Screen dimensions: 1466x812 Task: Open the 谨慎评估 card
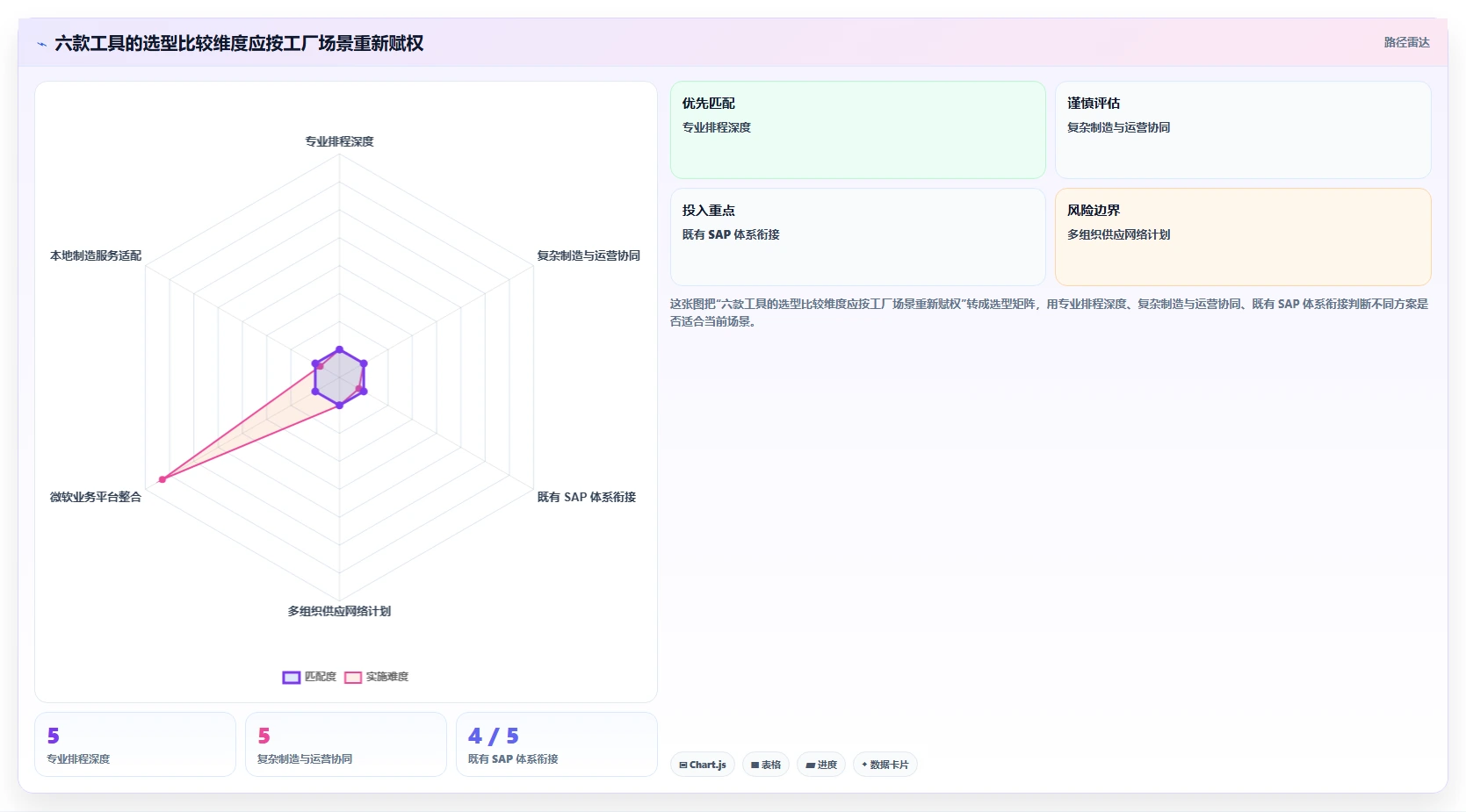(1243, 130)
